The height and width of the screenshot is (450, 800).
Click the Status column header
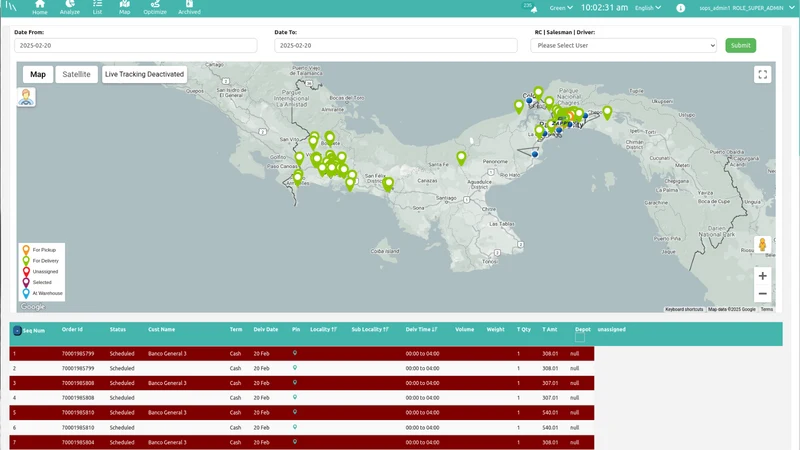coord(117,330)
